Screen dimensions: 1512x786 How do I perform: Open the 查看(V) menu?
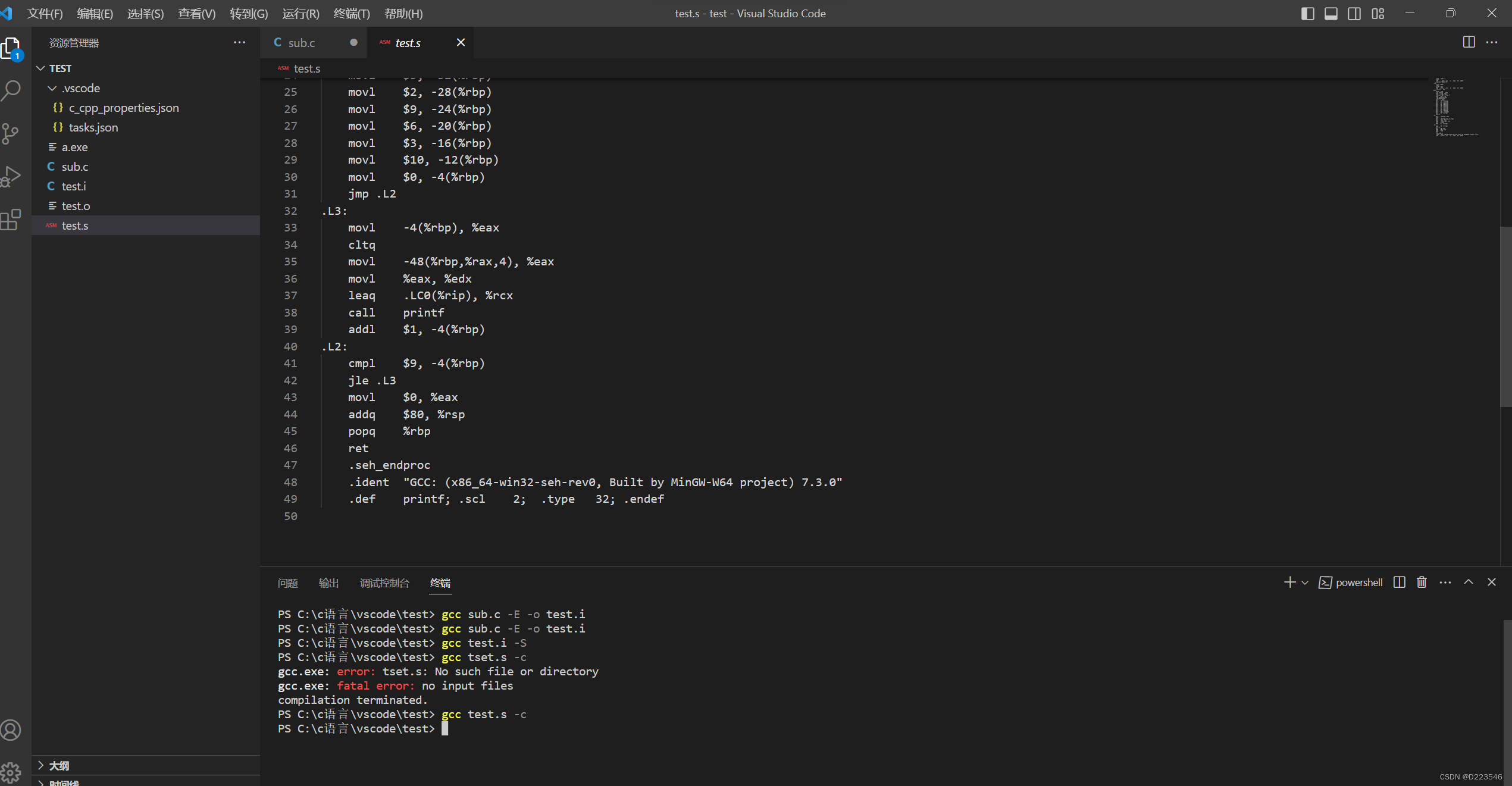coord(197,13)
